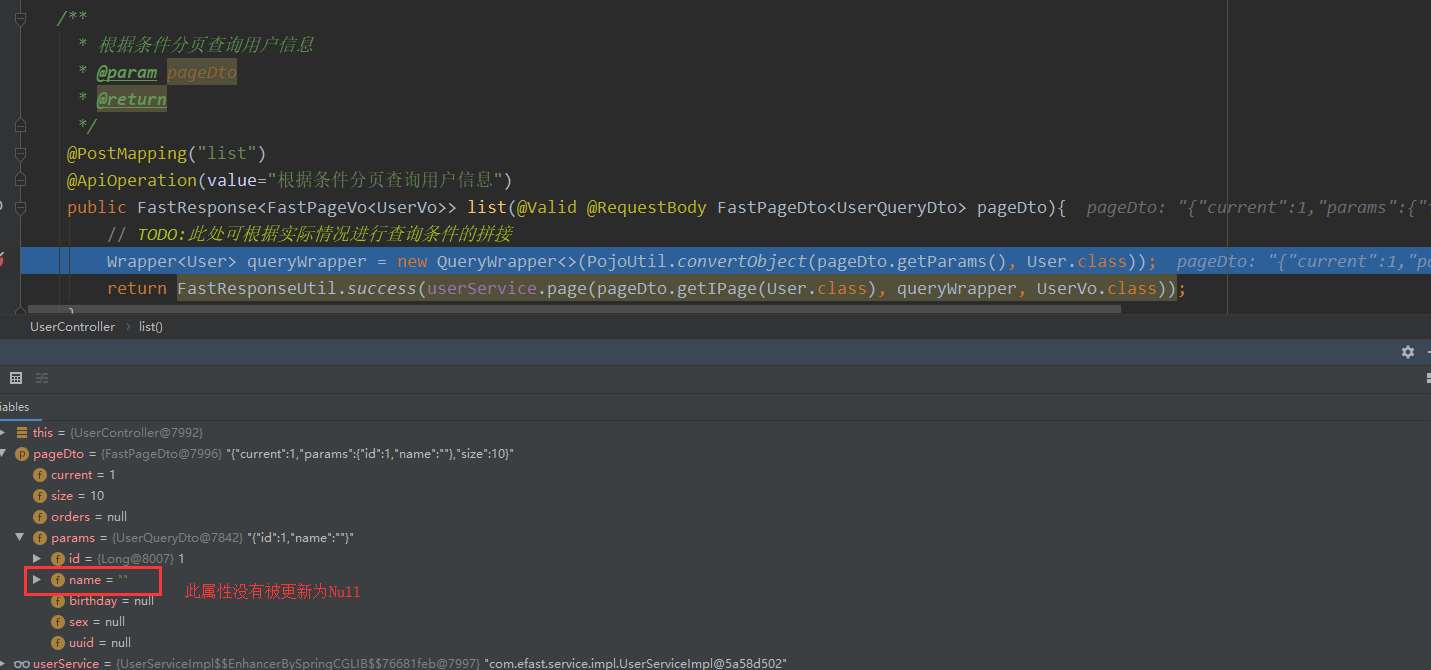
Task: Click params value '{UserQueryDto@7842}' text
Action: point(177,538)
